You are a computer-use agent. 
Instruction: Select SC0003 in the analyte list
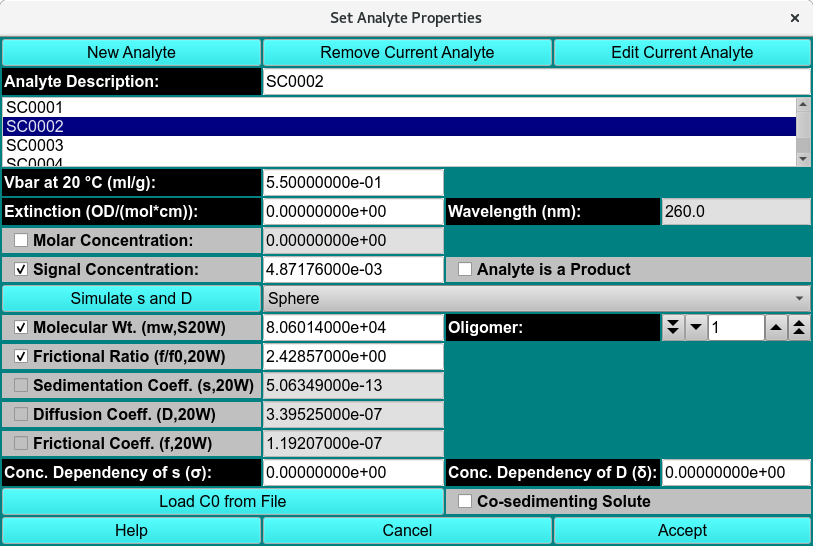(x=398, y=145)
